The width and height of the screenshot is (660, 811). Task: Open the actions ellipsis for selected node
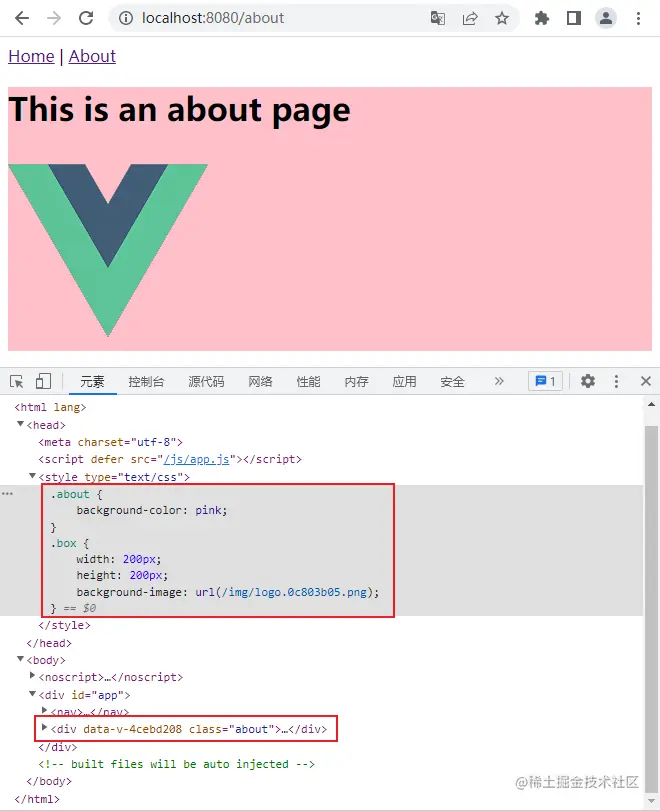pyautogui.click(x=7, y=494)
